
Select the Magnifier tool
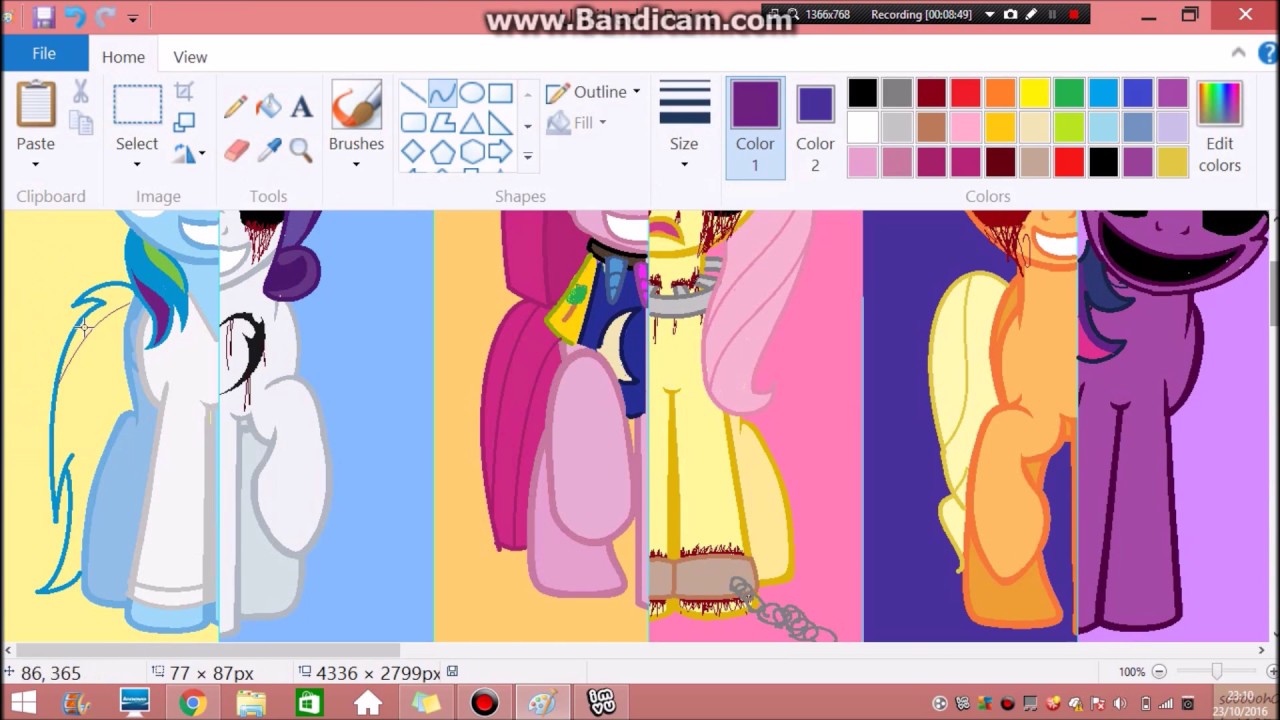point(301,150)
